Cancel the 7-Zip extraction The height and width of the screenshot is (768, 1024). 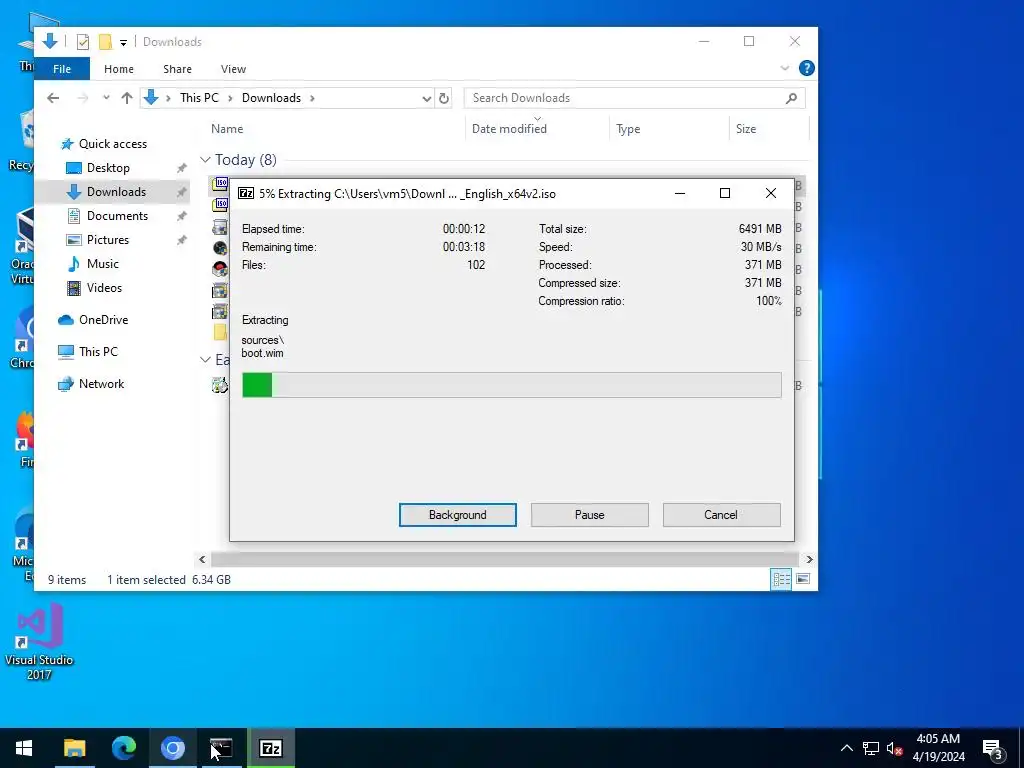pos(721,515)
